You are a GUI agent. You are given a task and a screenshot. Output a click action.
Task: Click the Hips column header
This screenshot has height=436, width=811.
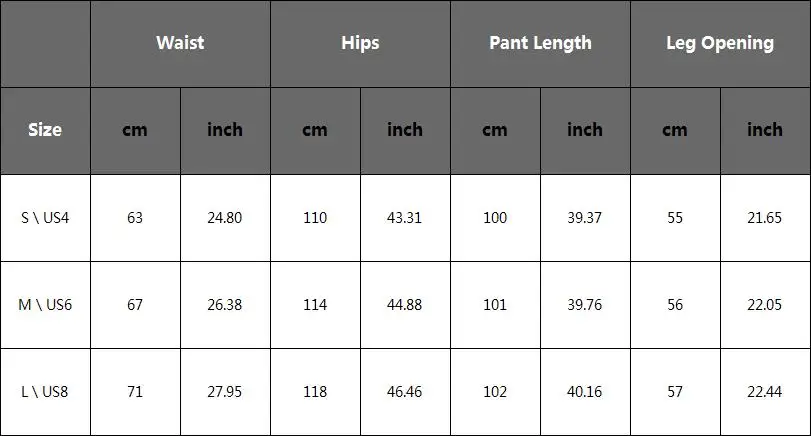click(x=360, y=43)
